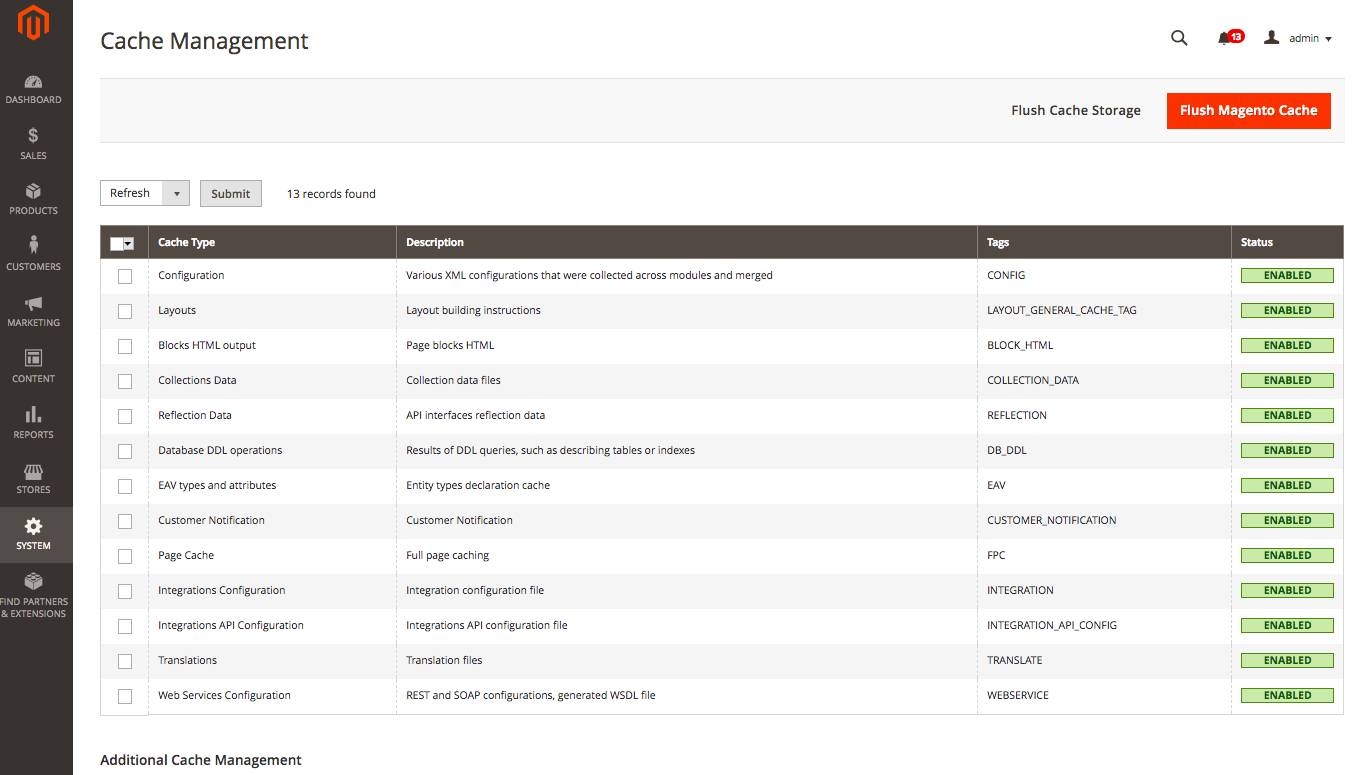This screenshot has height=775, width=1364.
Task: Click the WEBSERVICE tag text
Action: tap(1018, 695)
